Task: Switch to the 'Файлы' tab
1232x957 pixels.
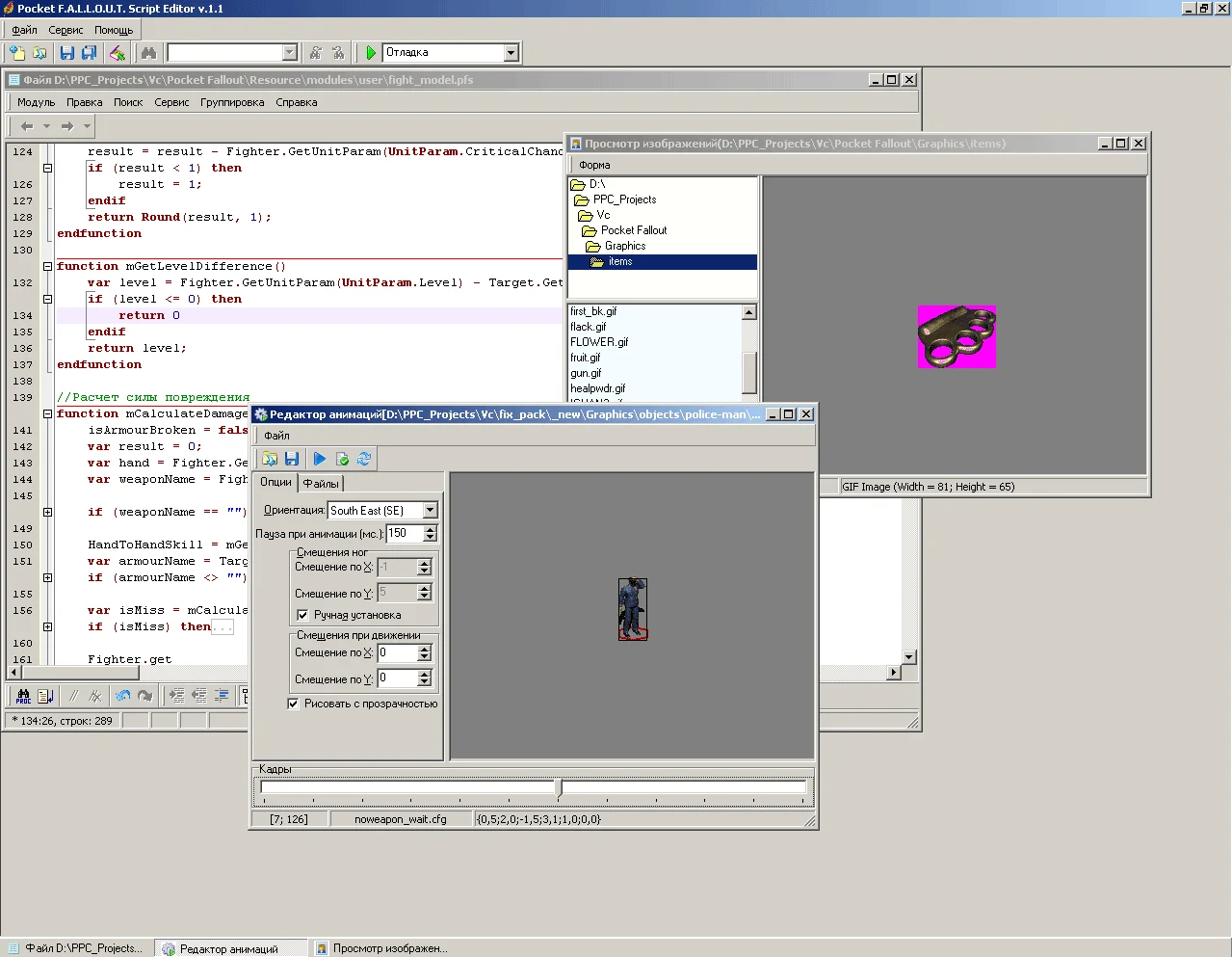Action: point(321,484)
